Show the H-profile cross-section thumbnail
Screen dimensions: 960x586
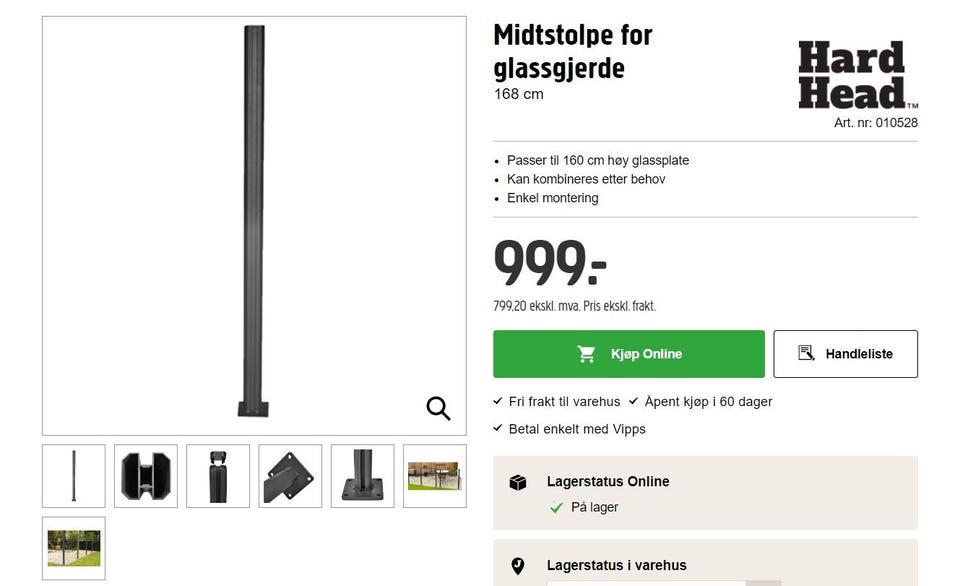[146, 476]
